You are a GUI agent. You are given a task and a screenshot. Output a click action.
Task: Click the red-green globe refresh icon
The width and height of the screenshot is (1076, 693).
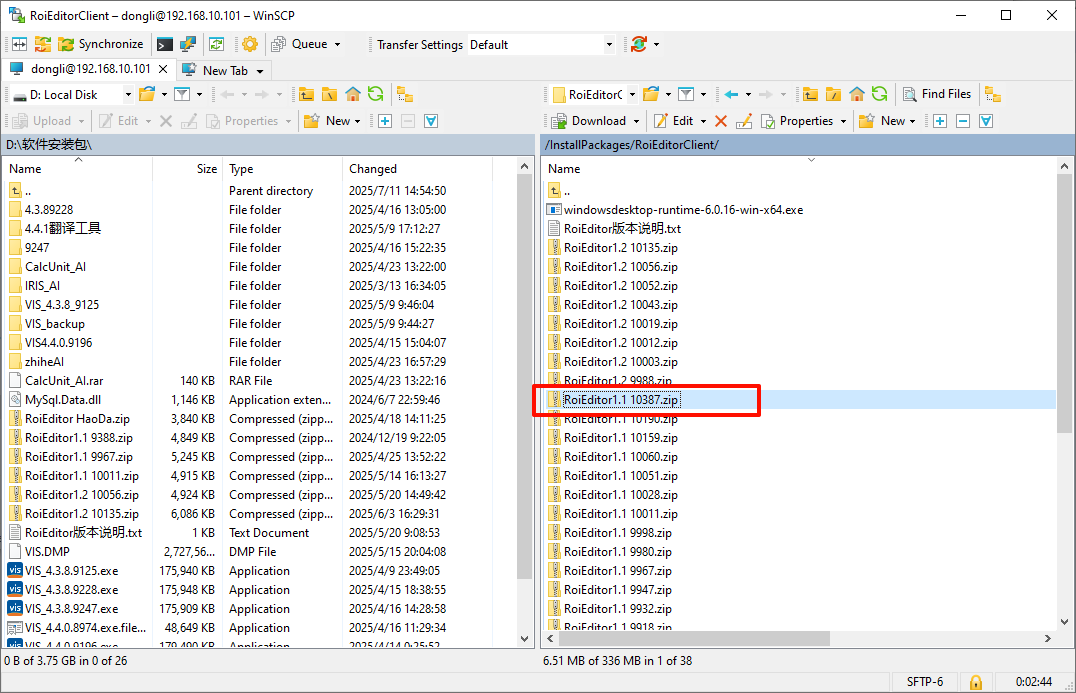639,45
